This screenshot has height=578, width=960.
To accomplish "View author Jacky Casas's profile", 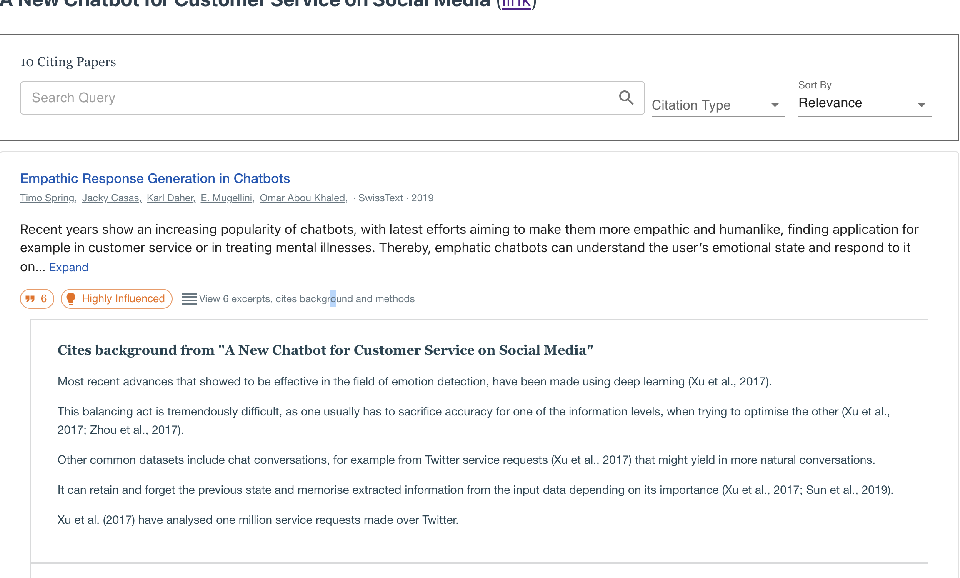I will point(111,198).
